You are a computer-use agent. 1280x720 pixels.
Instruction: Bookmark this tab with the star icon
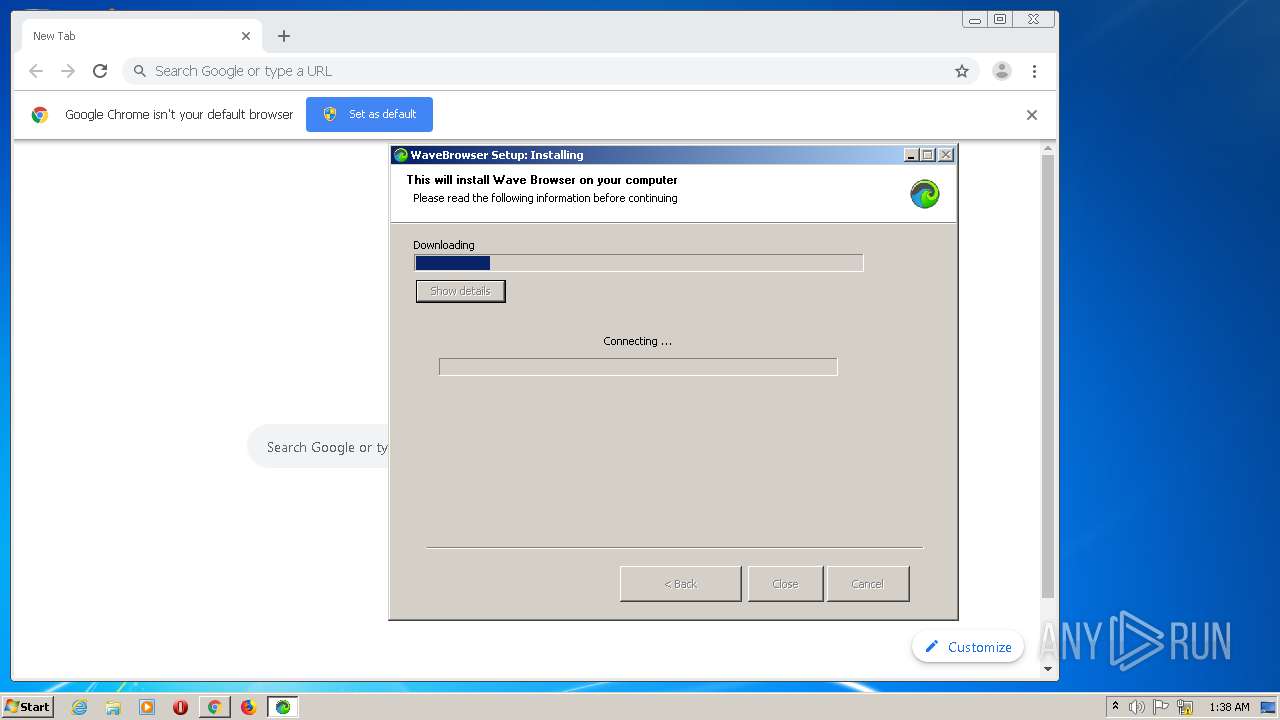click(962, 71)
